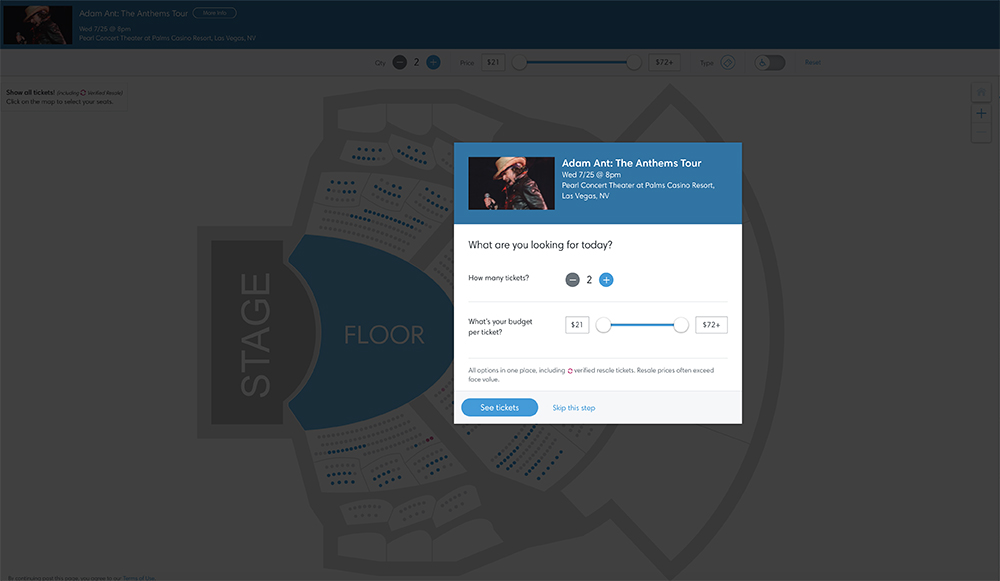Zoom in on the seat map
1000x581 pixels.
pyautogui.click(x=981, y=114)
